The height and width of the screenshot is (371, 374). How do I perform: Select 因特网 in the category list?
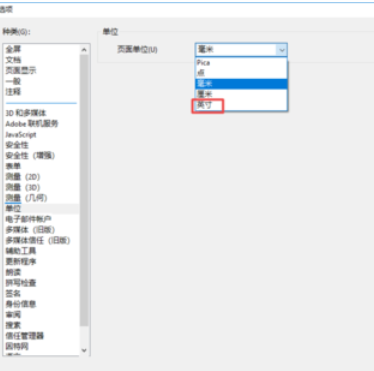coord(17,346)
